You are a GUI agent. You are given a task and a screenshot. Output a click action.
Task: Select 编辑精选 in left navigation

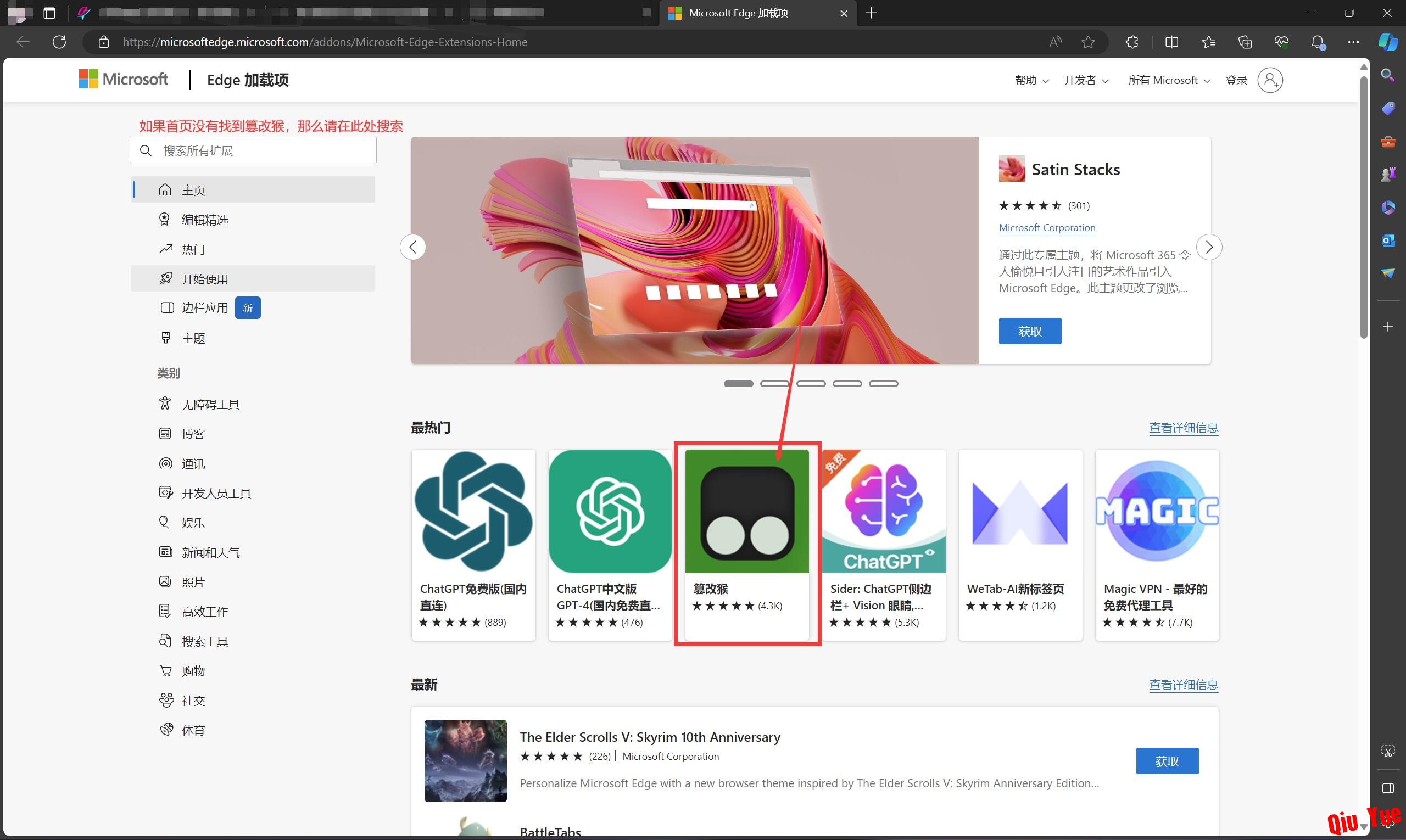tap(253, 220)
